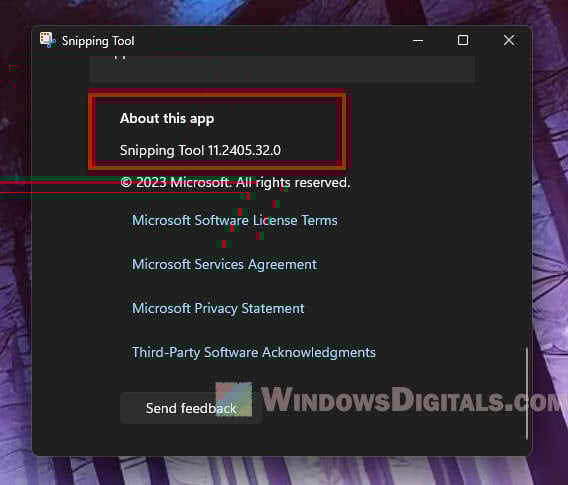This screenshot has height=485, width=568.
Task: Select the 'About this app' heading
Action: coord(167,118)
